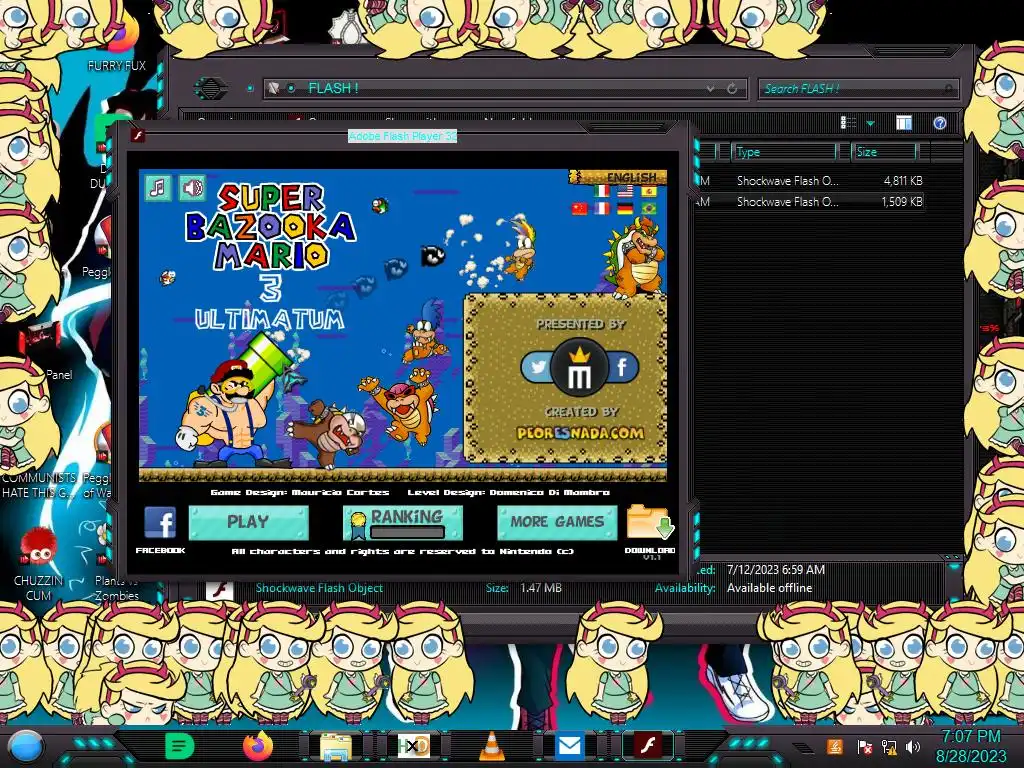Click the hexagonal back navigation button in Explorer
The image size is (1024, 768).
pyautogui.click(x=211, y=88)
